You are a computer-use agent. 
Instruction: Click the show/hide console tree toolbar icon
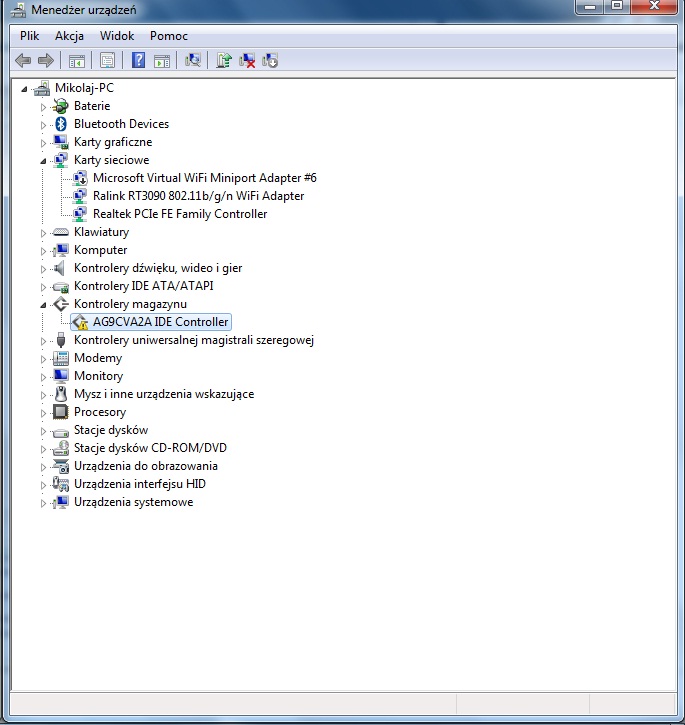(77, 61)
